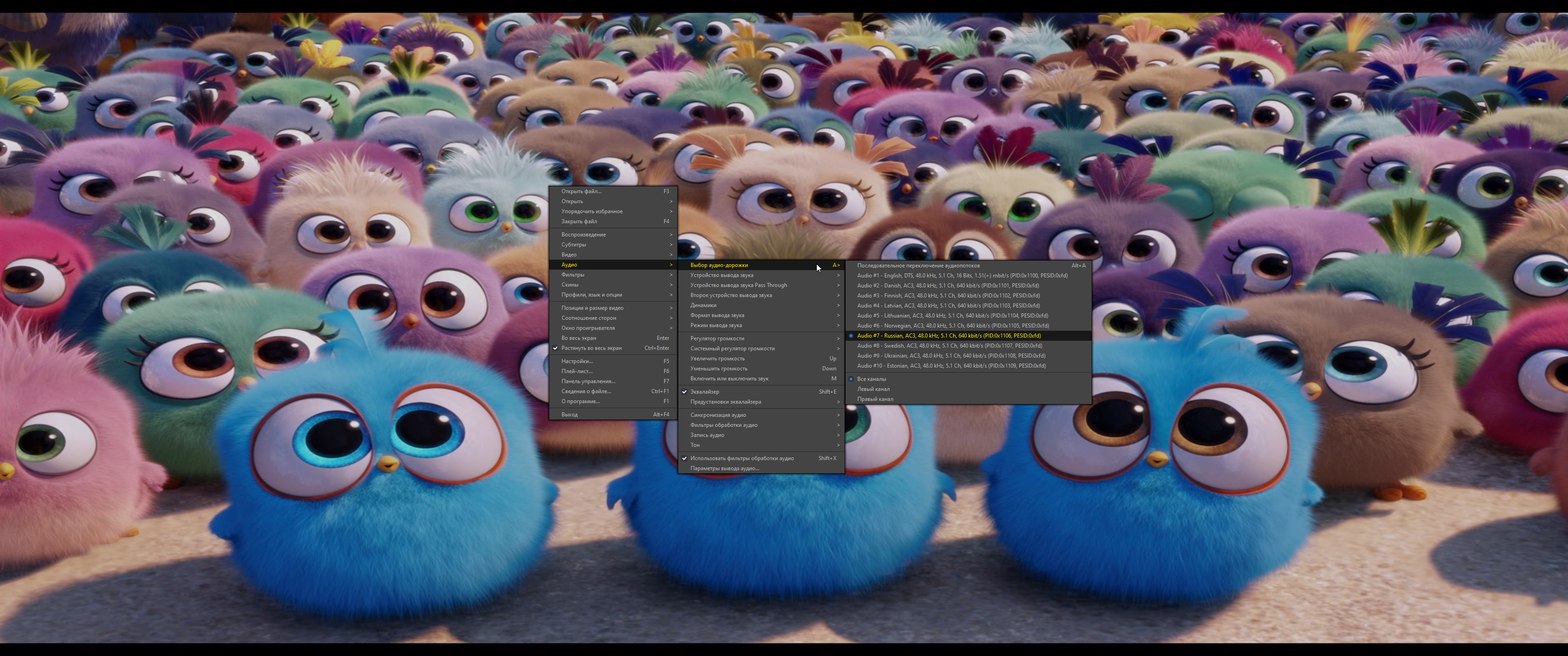Click 'Уменьшить громкость' entry
This screenshot has height=656, width=1568.
762,368
